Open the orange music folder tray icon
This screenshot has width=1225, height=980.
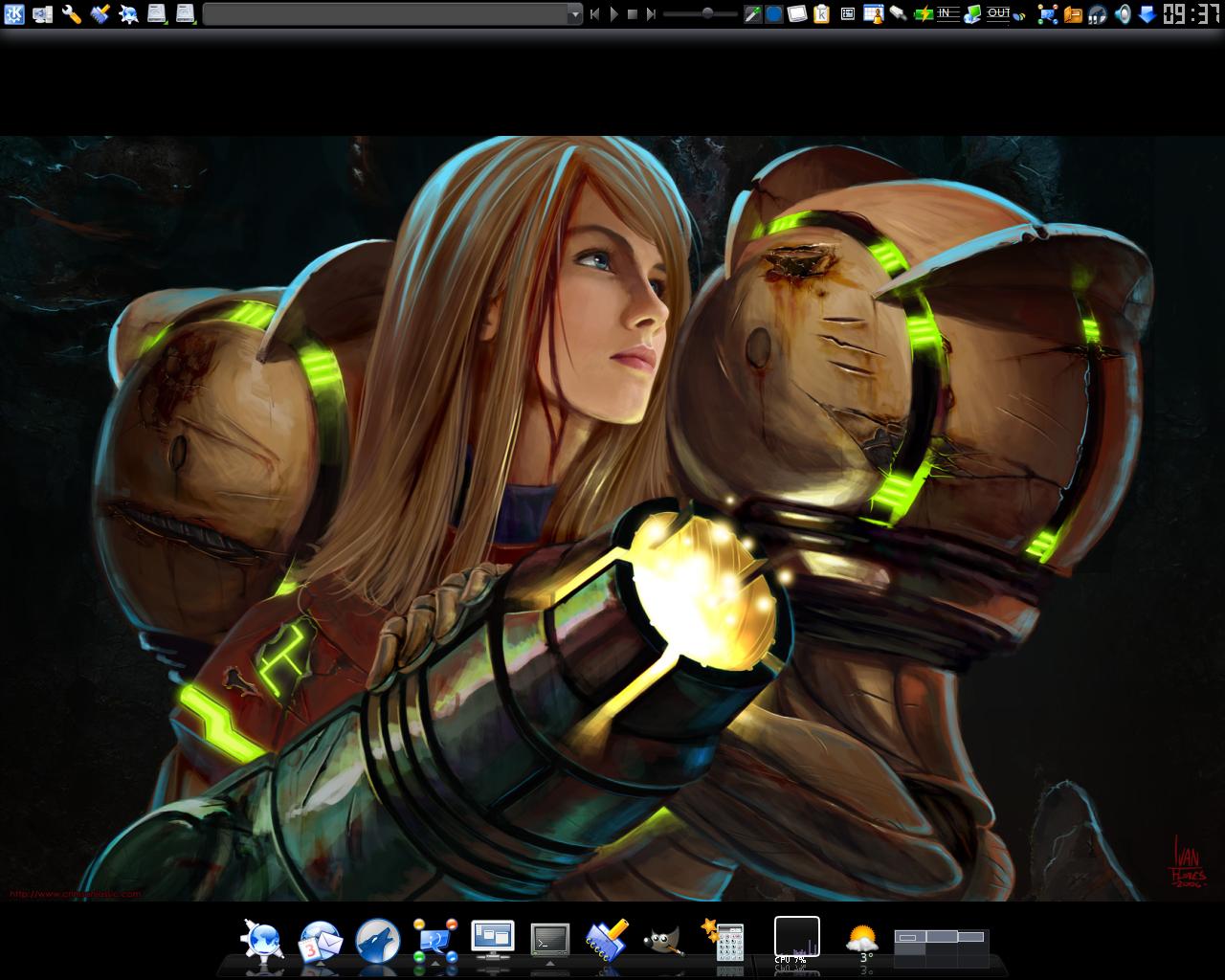(1073, 13)
